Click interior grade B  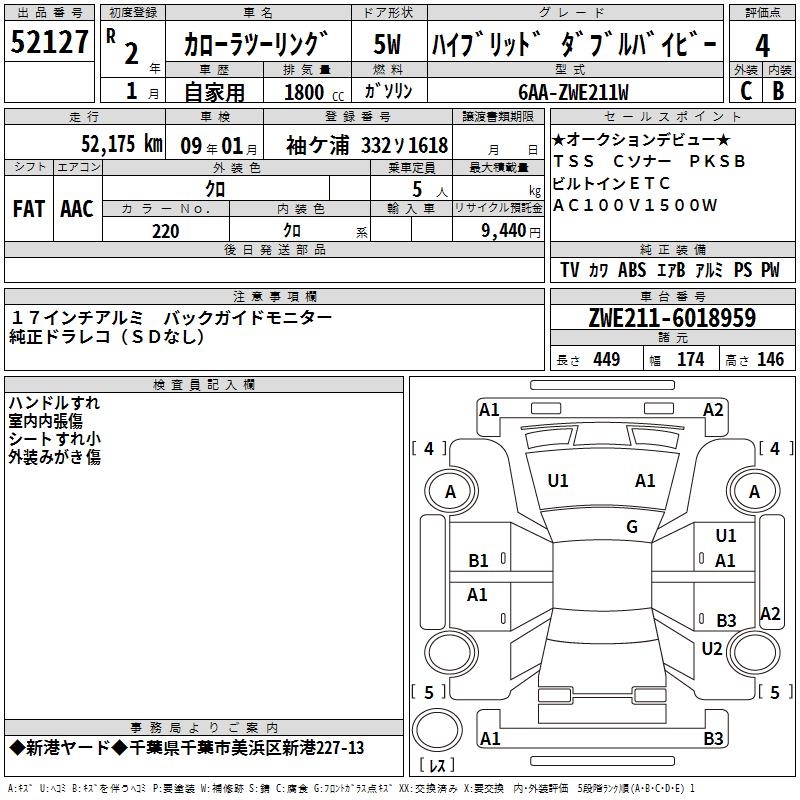tap(778, 91)
